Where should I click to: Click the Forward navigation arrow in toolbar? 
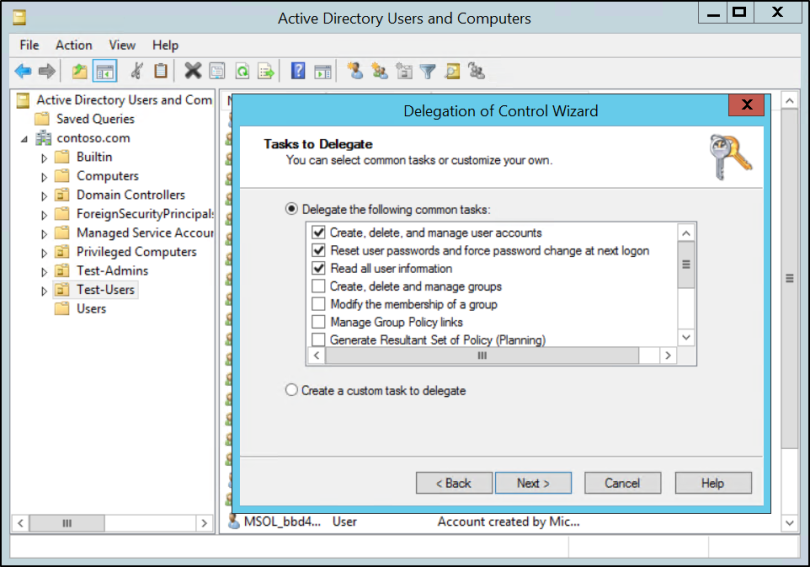(x=46, y=71)
